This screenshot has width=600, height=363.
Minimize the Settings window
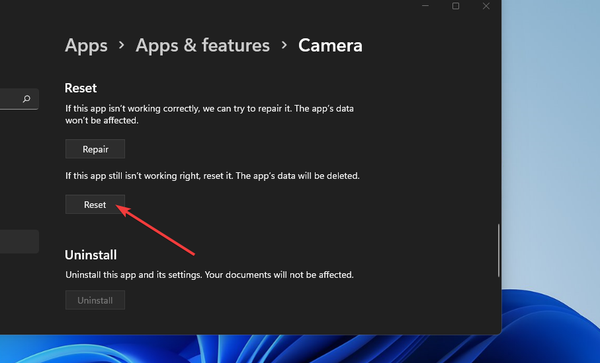[x=426, y=6]
